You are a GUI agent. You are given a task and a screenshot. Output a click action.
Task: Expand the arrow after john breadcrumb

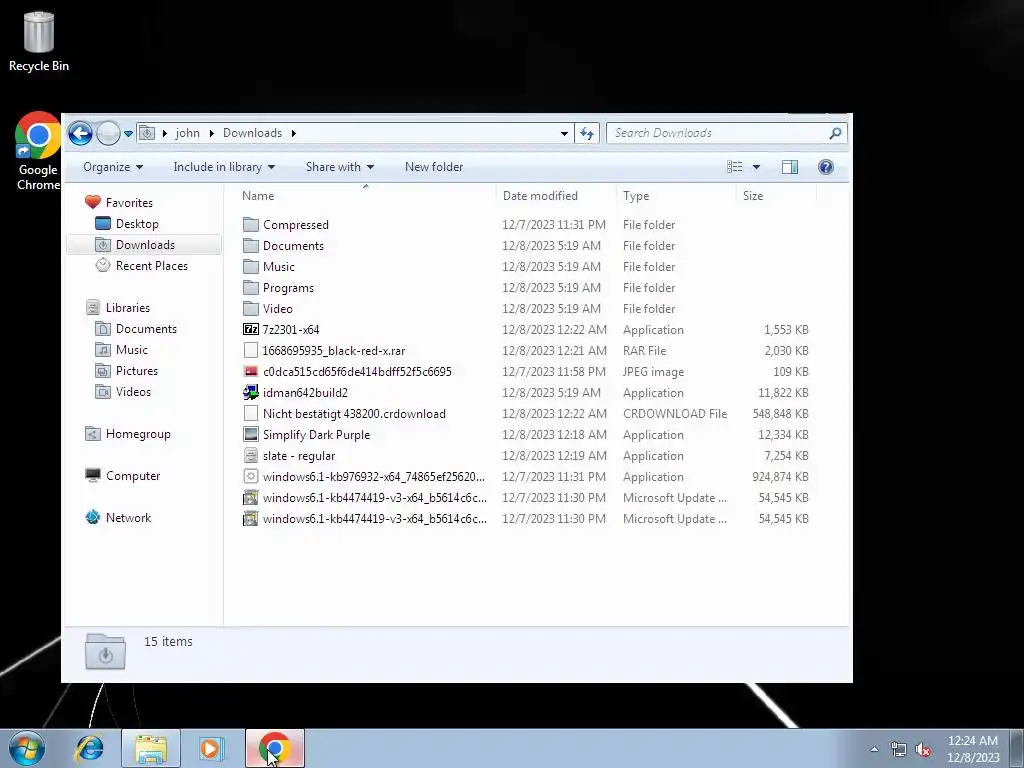(x=212, y=133)
